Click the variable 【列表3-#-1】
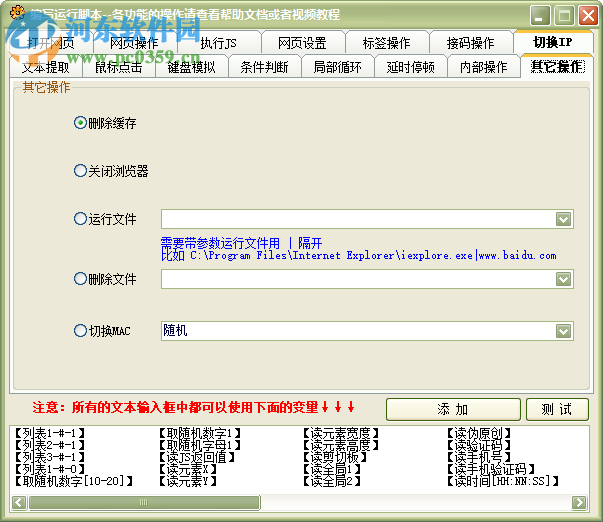This screenshot has width=603, height=522. [49, 457]
